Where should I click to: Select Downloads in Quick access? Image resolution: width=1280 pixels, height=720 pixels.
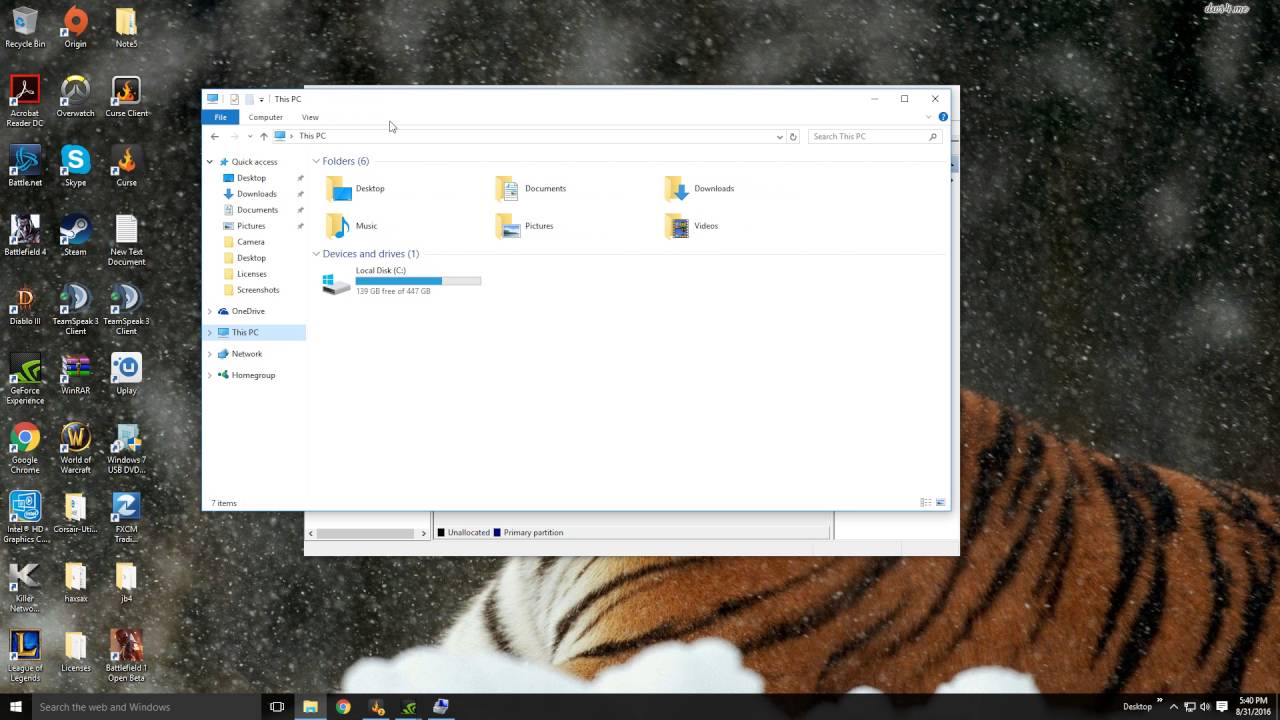[256, 194]
